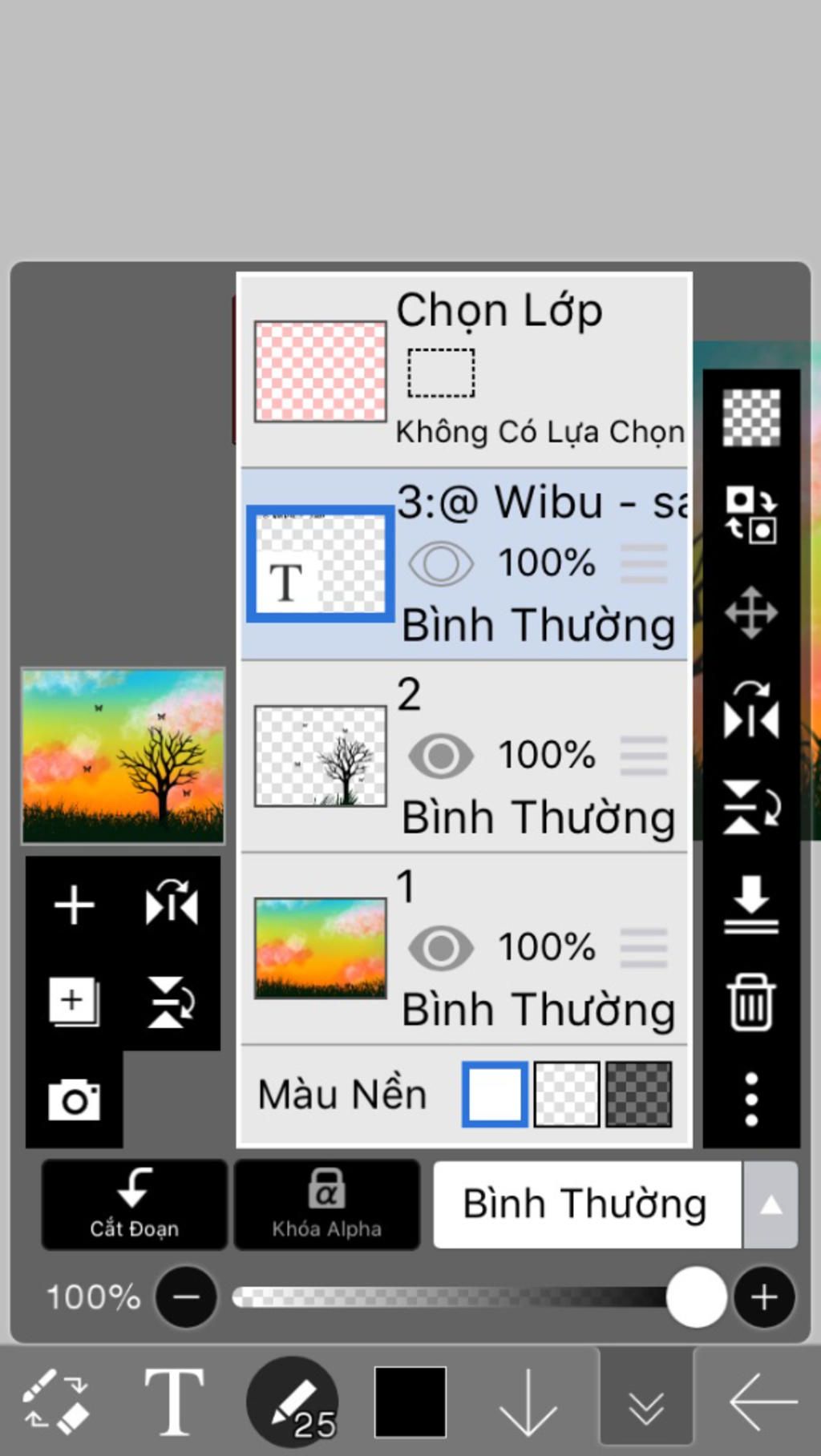Viewport: 821px width, 1456px height.
Task: Open brush tool with size 25
Action: [x=292, y=1402]
